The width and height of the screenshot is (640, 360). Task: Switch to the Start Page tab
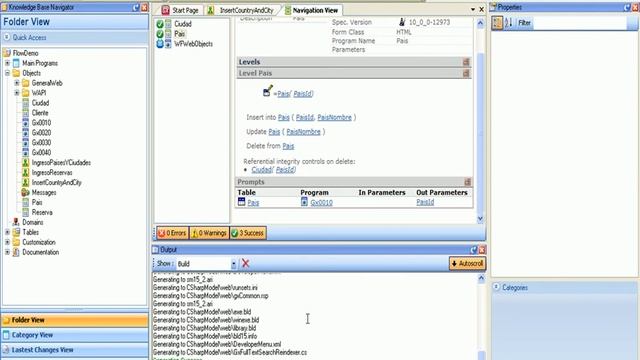click(x=180, y=10)
